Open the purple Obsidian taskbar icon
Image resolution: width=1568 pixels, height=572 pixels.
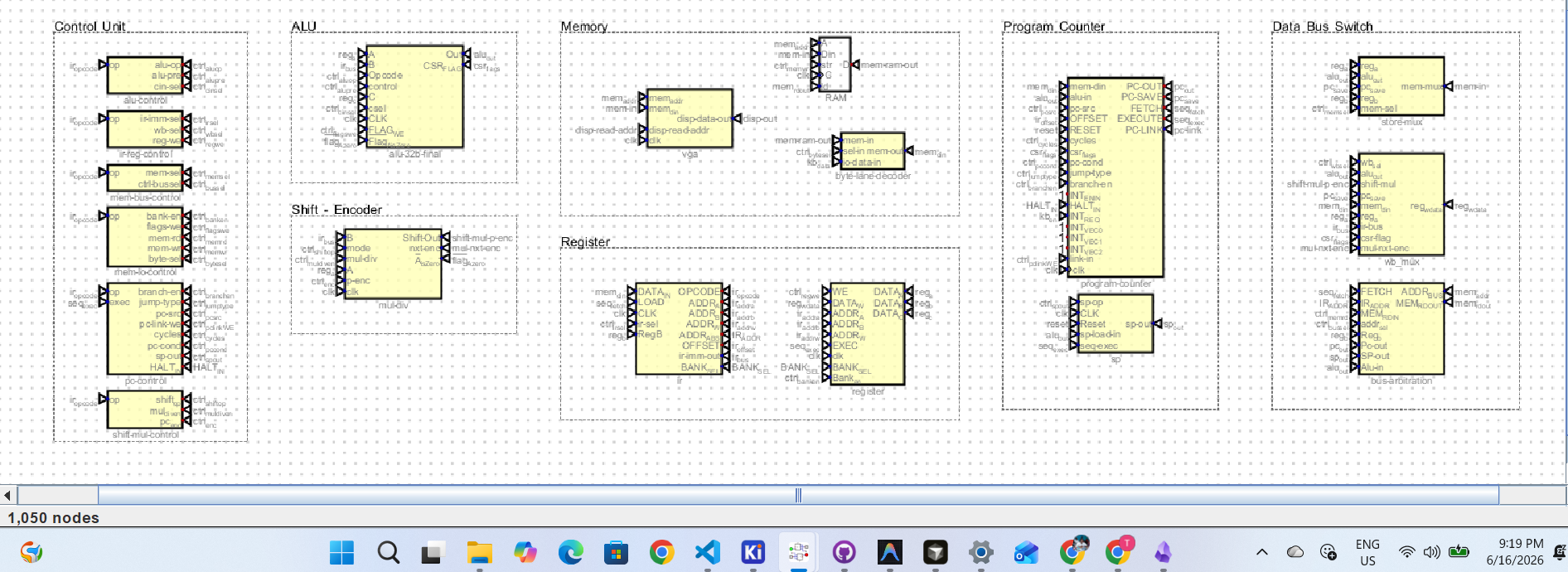[1163, 552]
